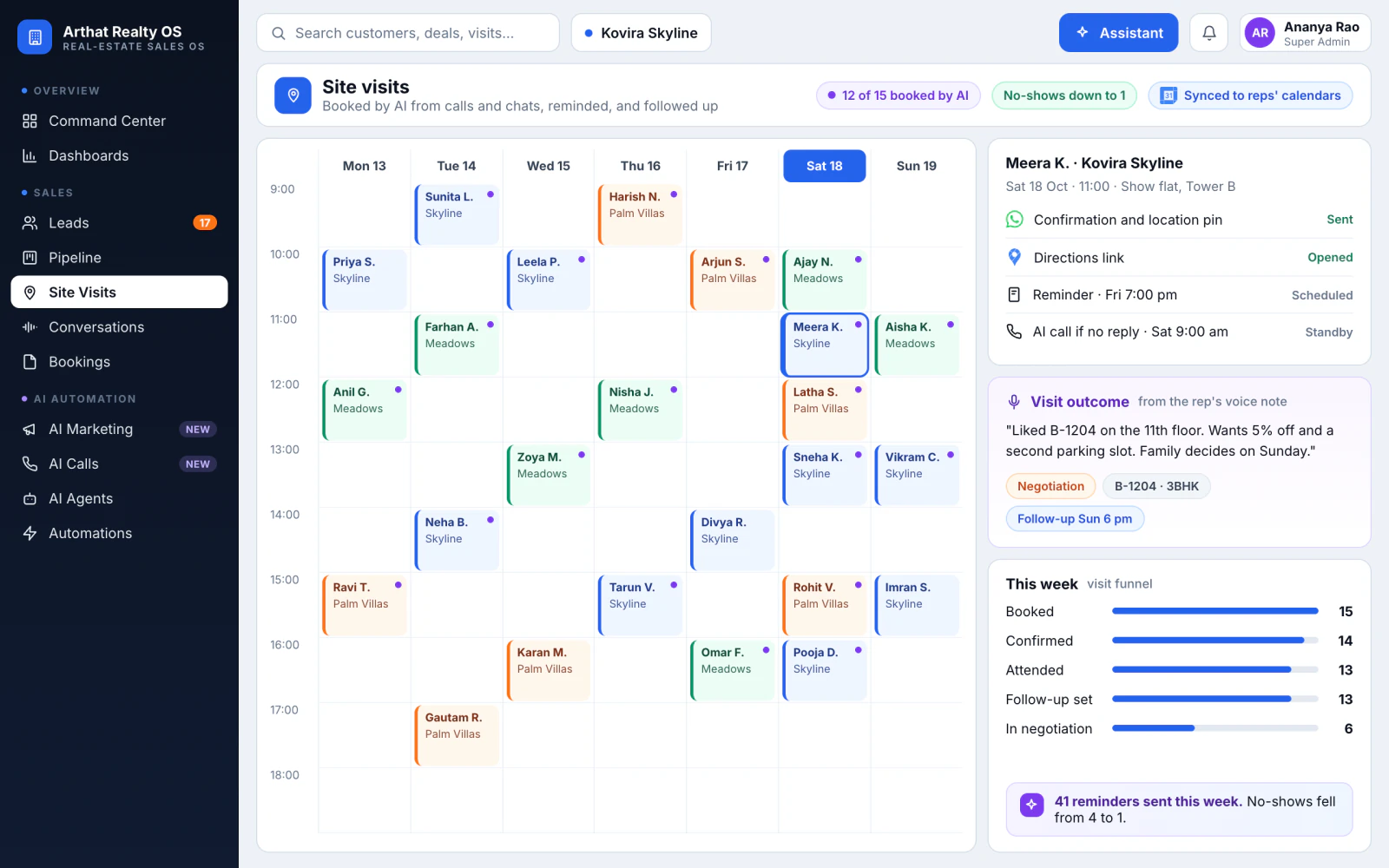Go to Leads with 17 badge
1389x868 pixels.
pyautogui.click(x=119, y=223)
